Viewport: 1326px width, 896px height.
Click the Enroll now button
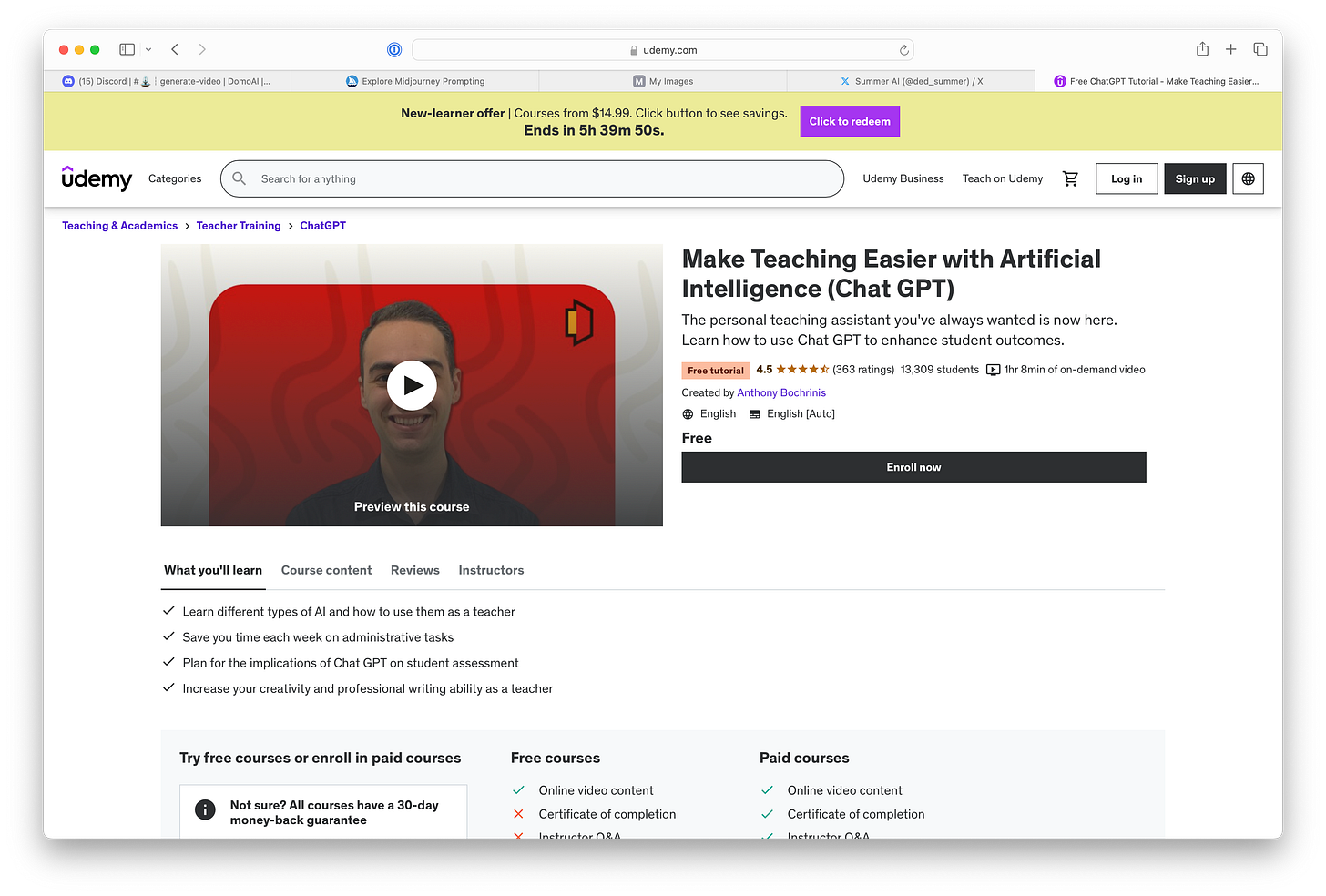click(913, 467)
